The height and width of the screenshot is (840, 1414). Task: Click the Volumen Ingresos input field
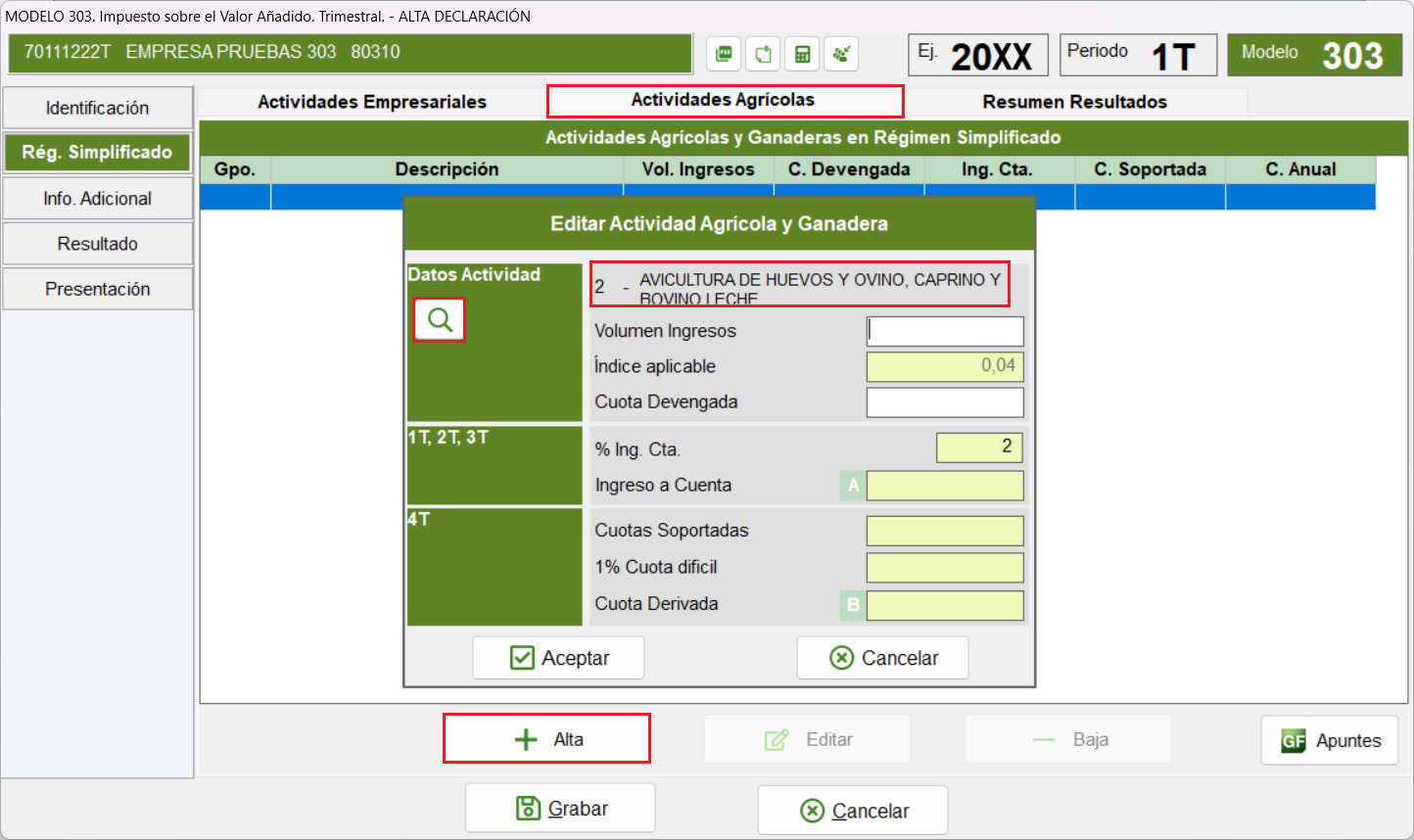pyautogui.click(x=944, y=331)
